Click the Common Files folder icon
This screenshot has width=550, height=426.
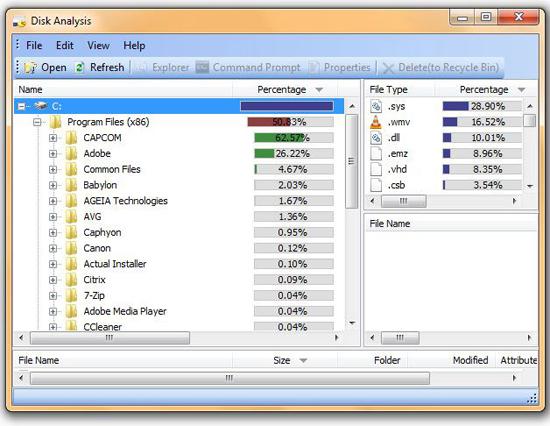[71, 169]
